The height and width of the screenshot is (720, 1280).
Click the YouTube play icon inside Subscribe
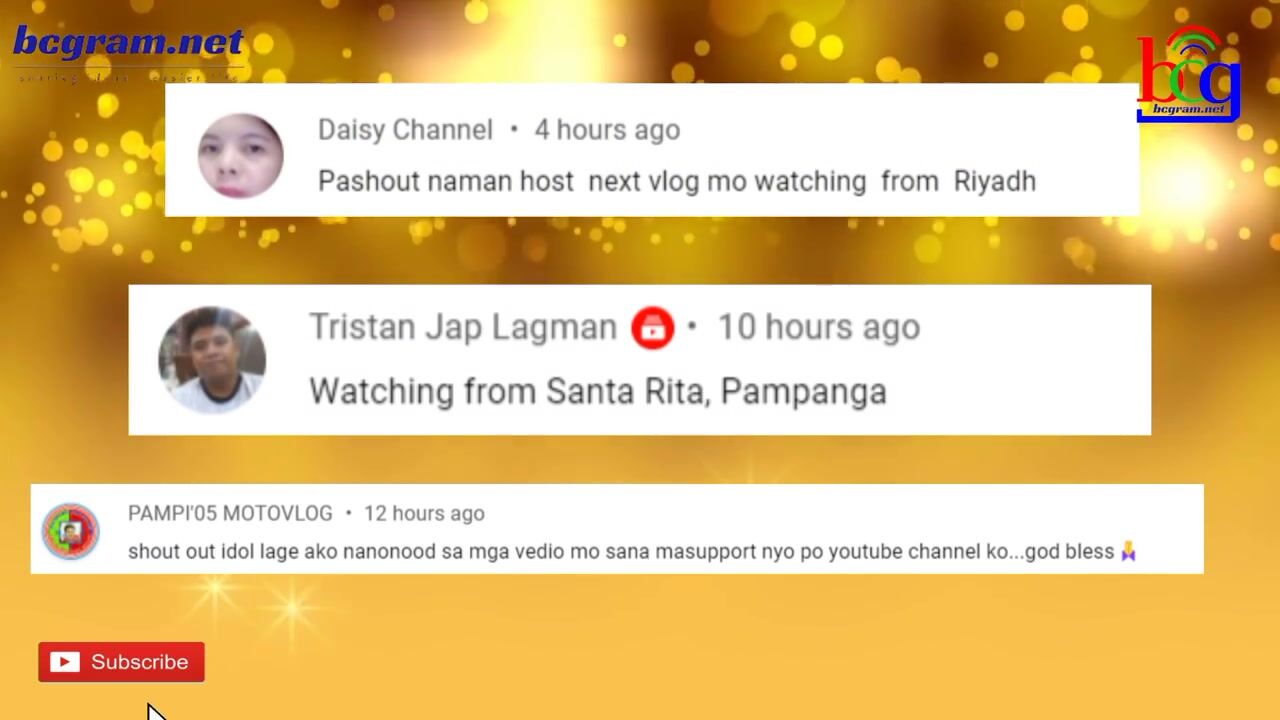[65, 662]
